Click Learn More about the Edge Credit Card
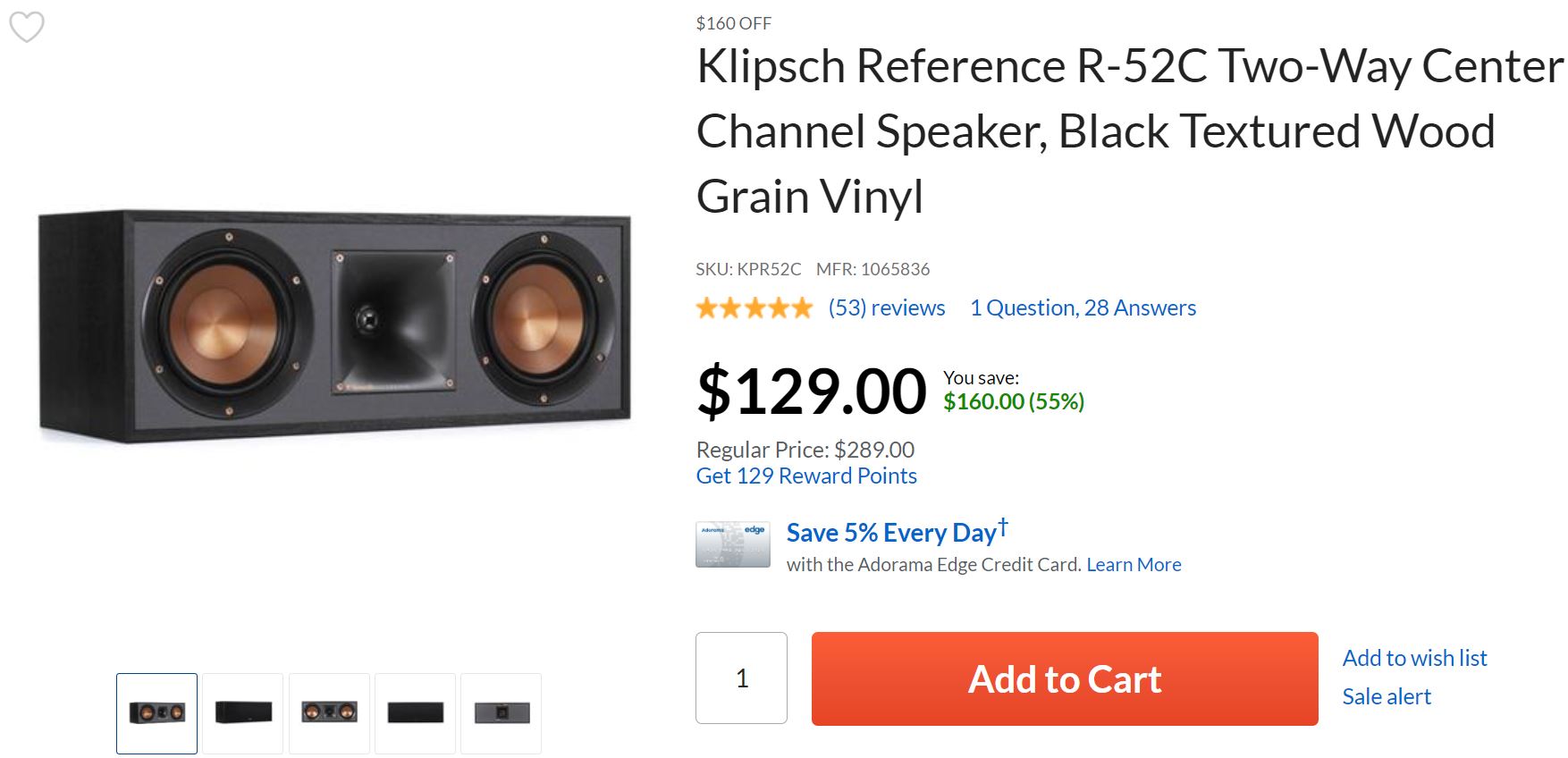 point(1134,565)
